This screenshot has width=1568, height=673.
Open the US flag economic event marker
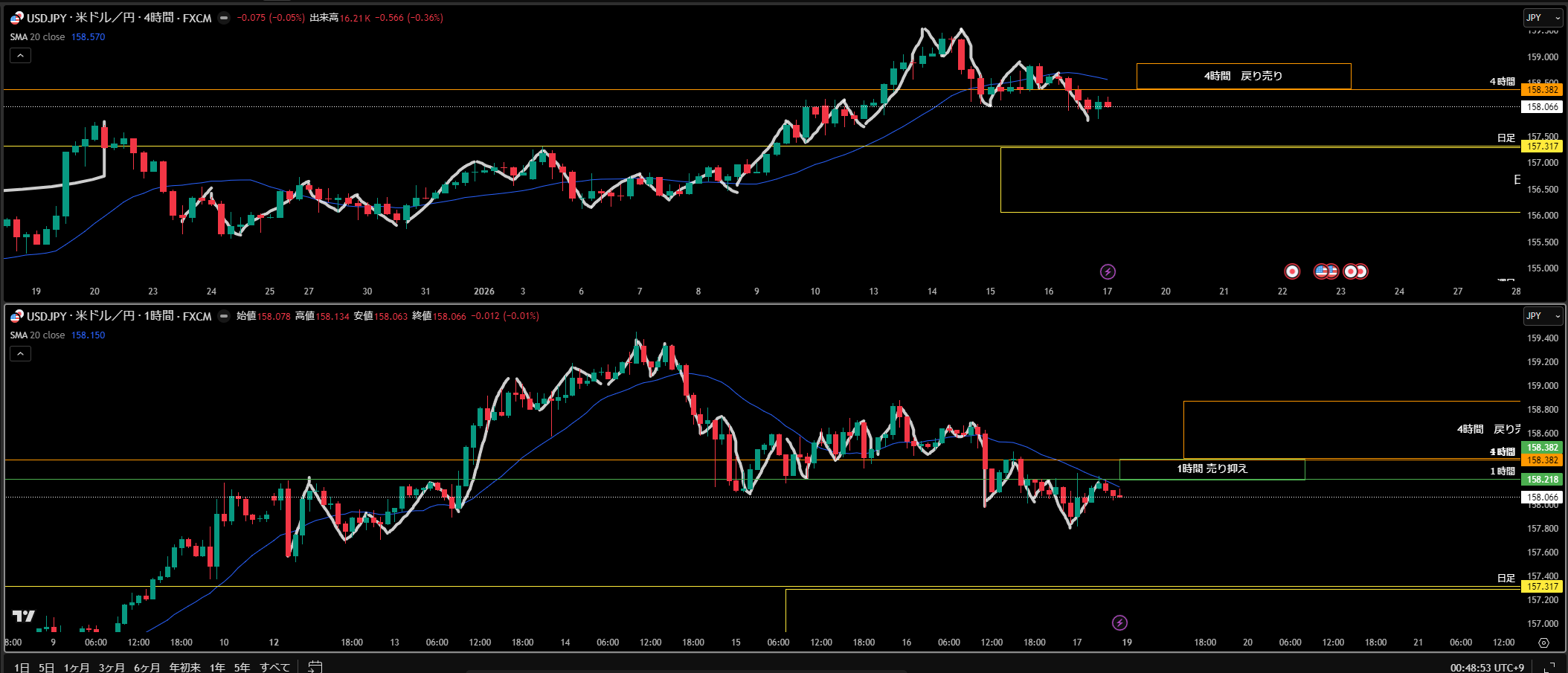[x=1323, y=271]
